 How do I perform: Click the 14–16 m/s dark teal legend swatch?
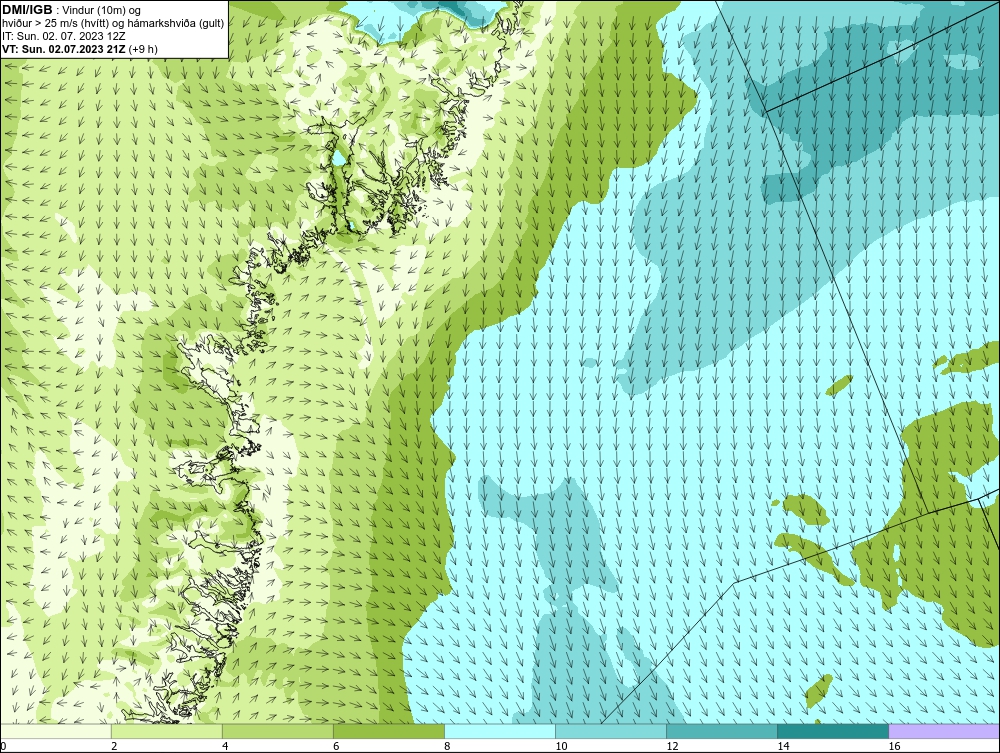pyautogui.click(x=833, y=731)
